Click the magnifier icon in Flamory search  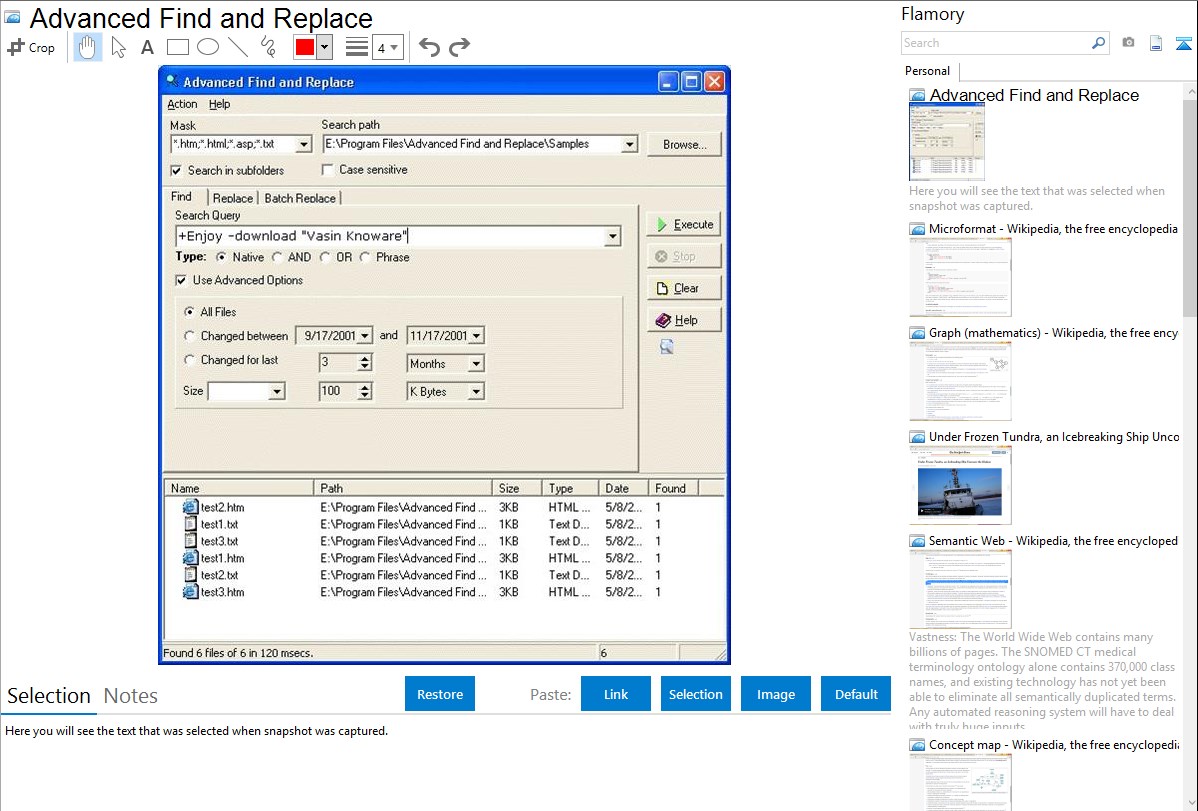(x=1098, y=43)
